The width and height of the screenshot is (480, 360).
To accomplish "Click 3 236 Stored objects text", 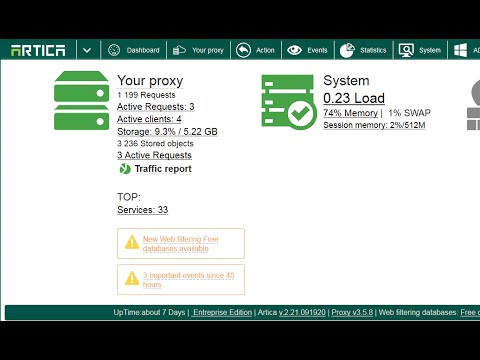I will (155, 144).
